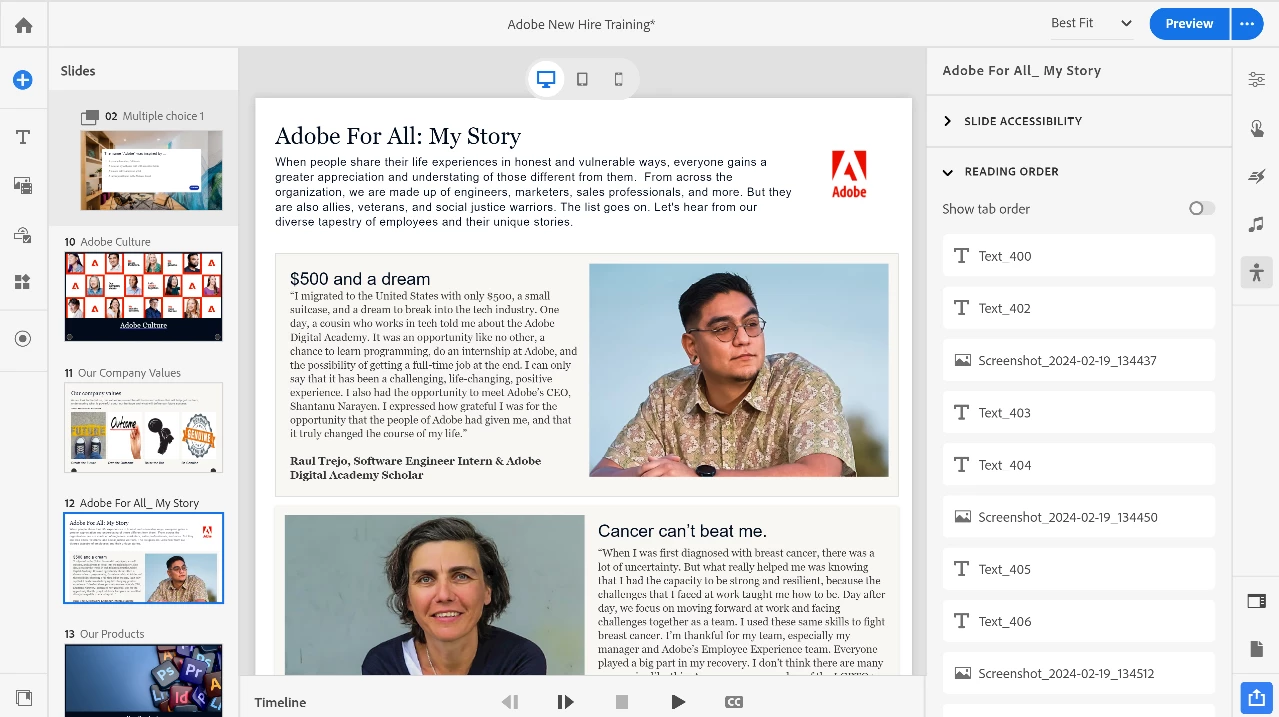This screenshot has width=1279, height=717.
Task: Open the slides panel icon at bottom left
Action: 23,697
